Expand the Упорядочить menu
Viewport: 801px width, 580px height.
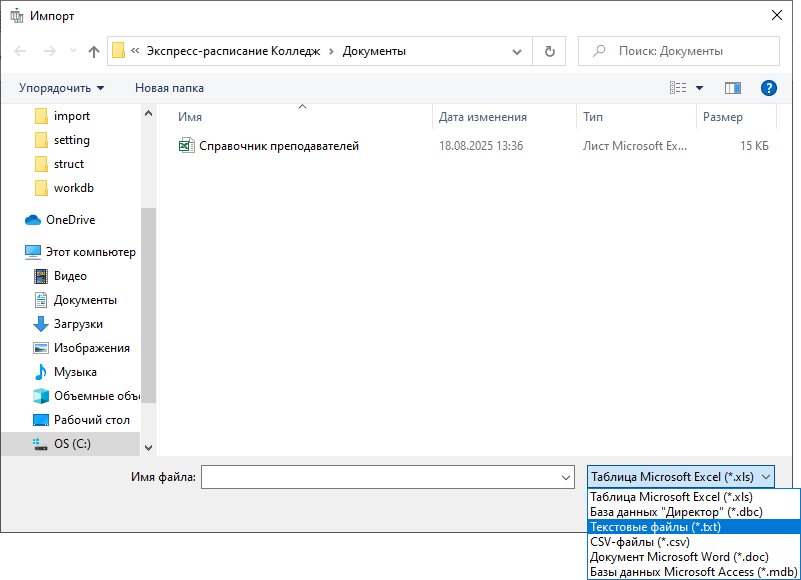pos(61,88)
